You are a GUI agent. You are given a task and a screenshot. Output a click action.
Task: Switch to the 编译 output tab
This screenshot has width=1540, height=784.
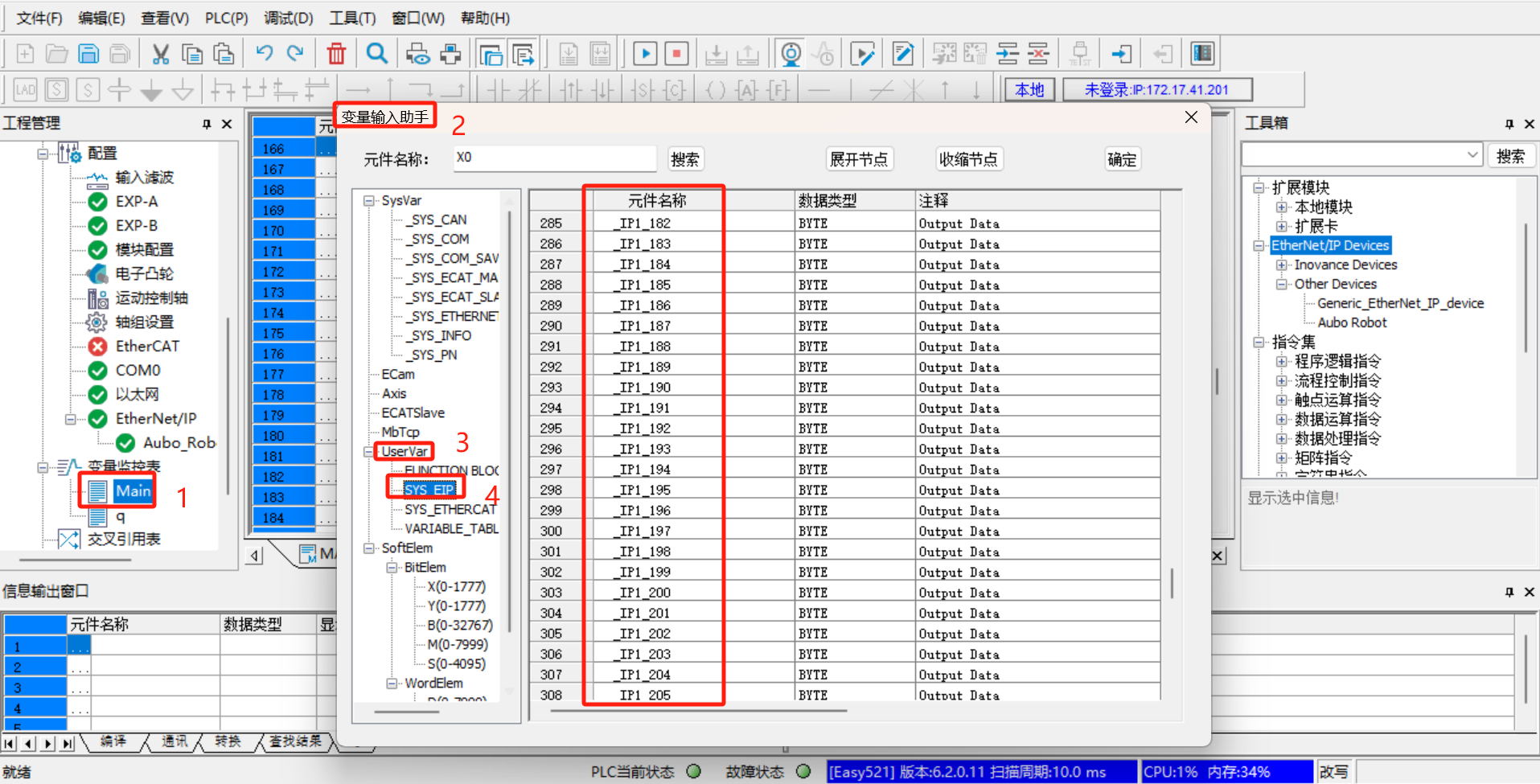tap(113, 741)
